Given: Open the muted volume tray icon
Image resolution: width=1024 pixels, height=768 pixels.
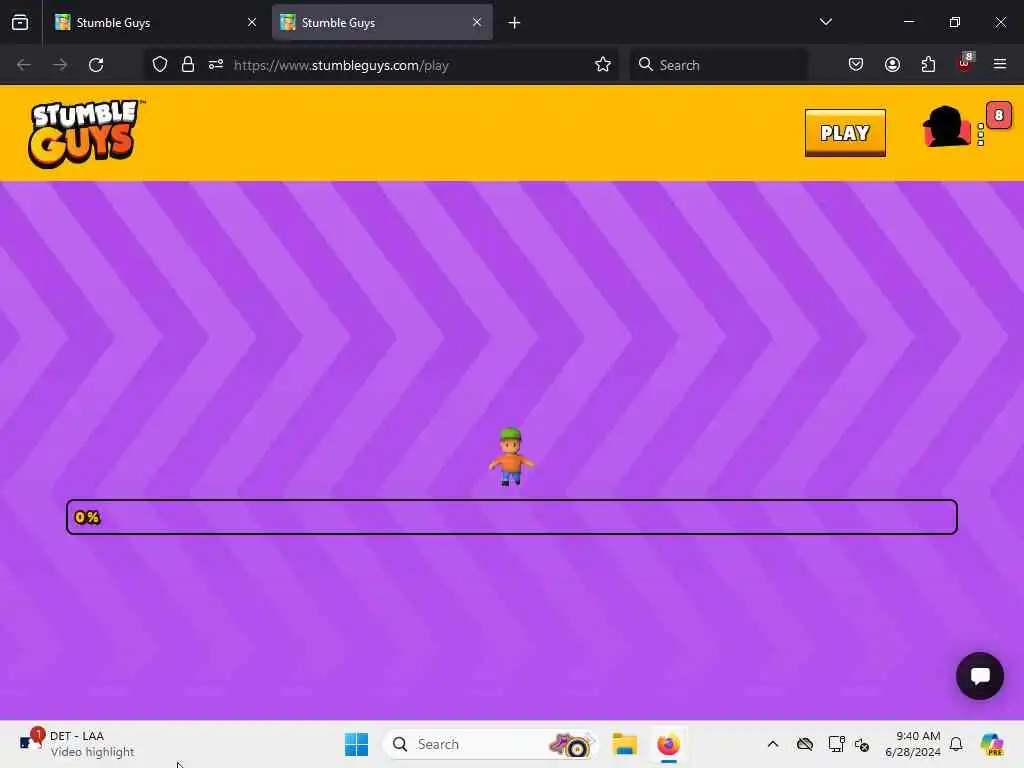Looking at the screenshot, I should [x=862, y=744].
